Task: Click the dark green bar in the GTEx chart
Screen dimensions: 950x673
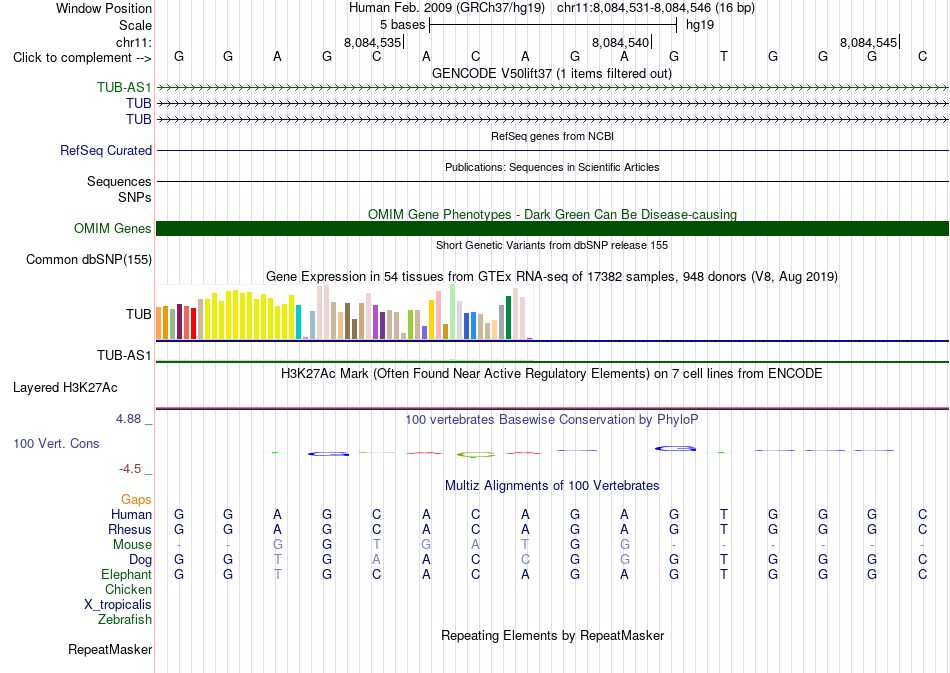Action: pyautogui.click(x=508, y=317)
